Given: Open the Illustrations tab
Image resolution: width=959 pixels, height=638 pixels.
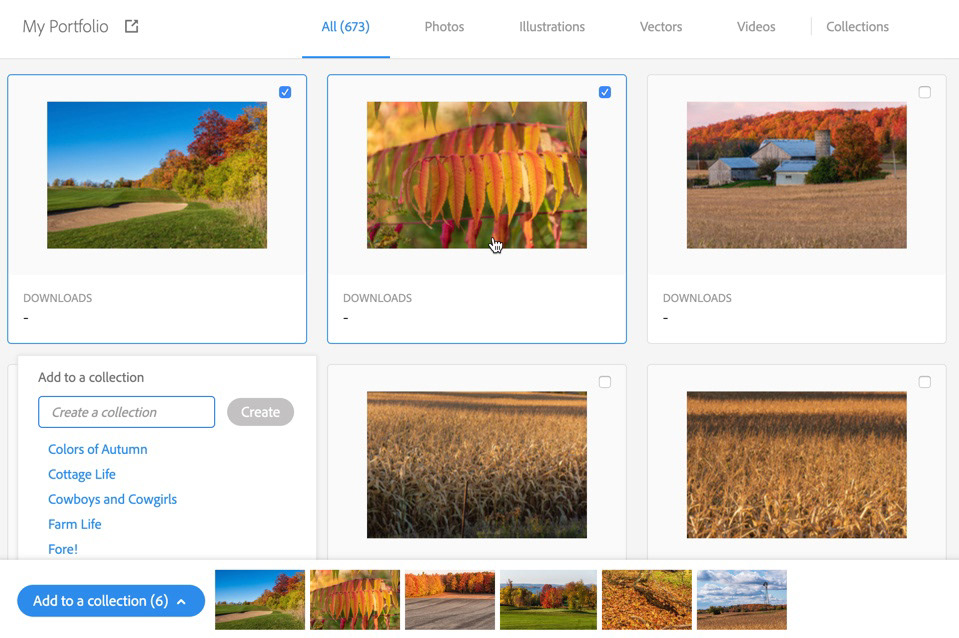Looking at the screenshot, I should (552, 27).
